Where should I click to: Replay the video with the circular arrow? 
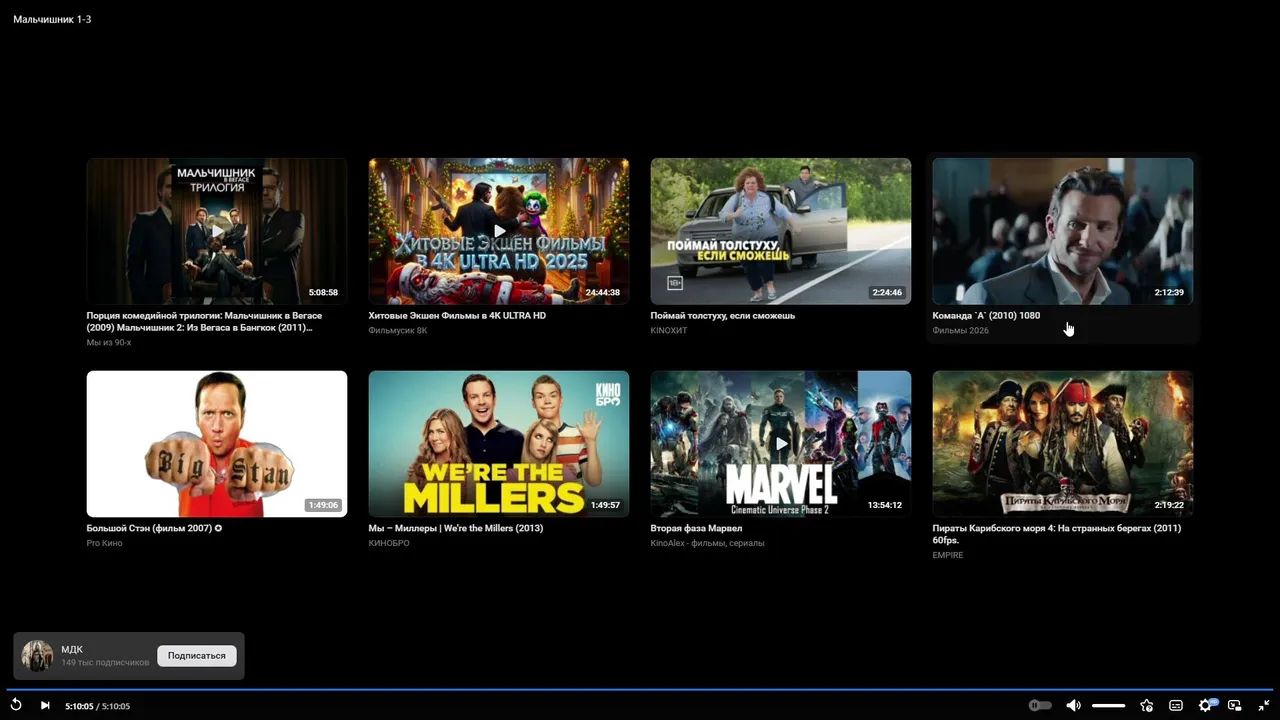[16, 705]
